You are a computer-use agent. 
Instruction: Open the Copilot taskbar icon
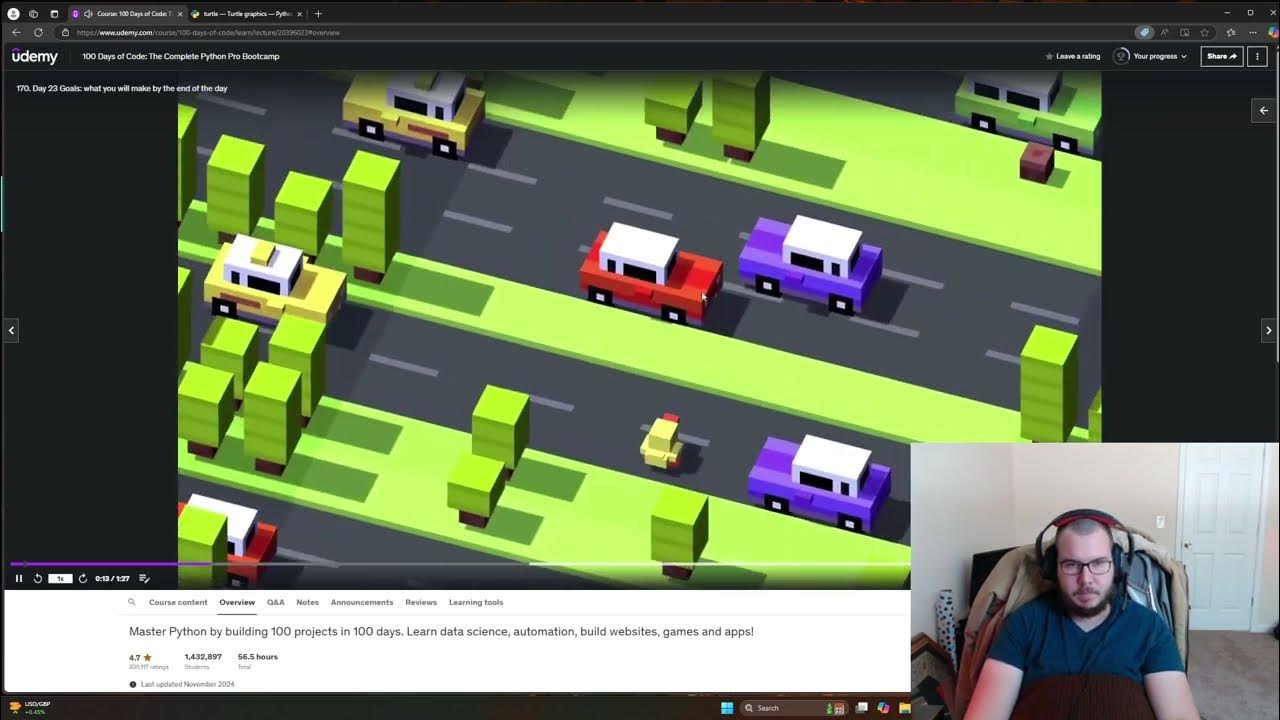883,708
